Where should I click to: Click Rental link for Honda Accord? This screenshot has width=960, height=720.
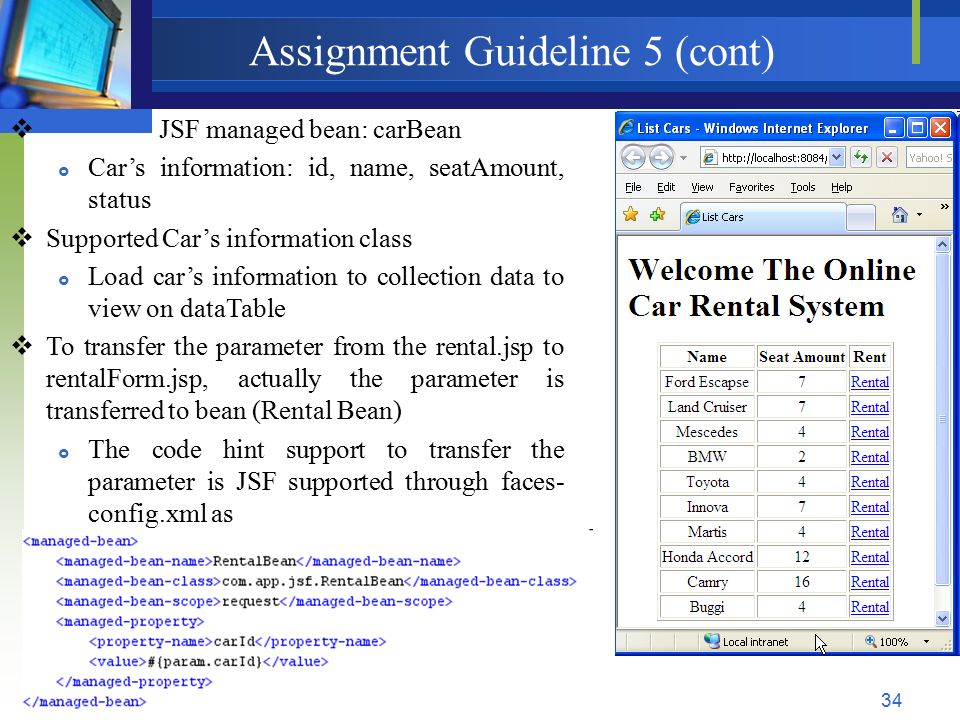869,557
